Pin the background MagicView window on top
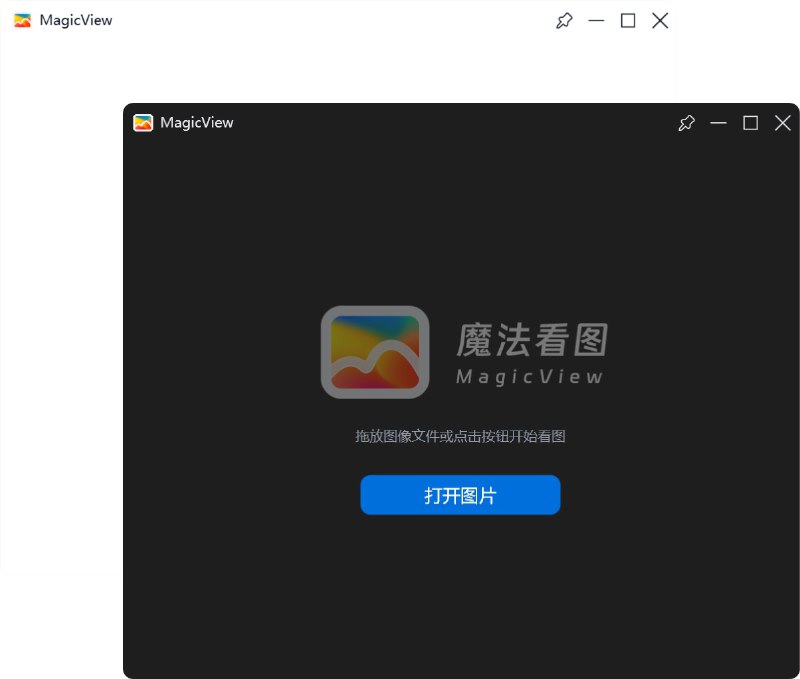The height and width of the screenshot is (679, 800). click(563, 20)
